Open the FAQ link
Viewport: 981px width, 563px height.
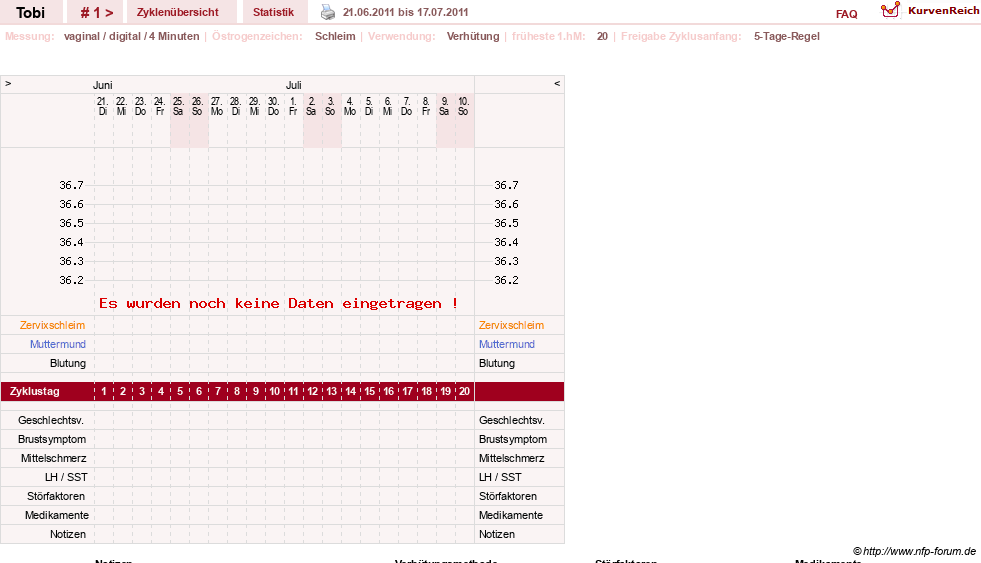pyautogui.click(x=846, y=14)
